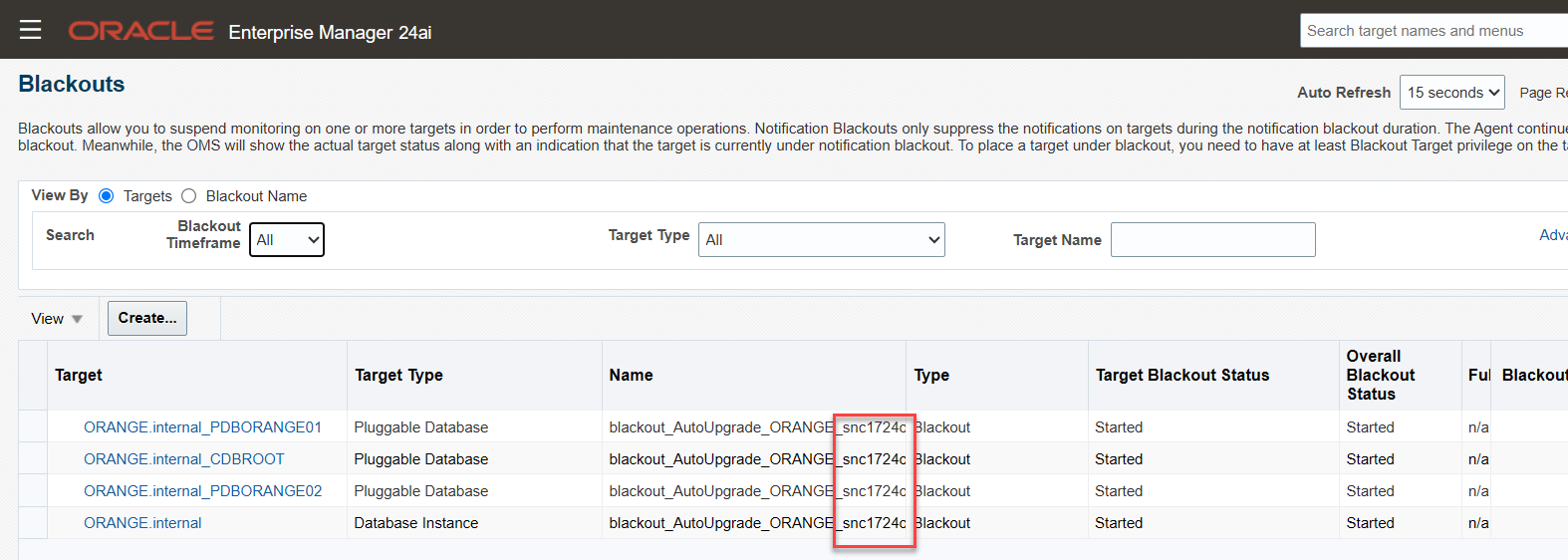This screenshot has width=1568, height=560.
Task: Click the blackout name in the CDBROOT row
Action: point(757,459)
